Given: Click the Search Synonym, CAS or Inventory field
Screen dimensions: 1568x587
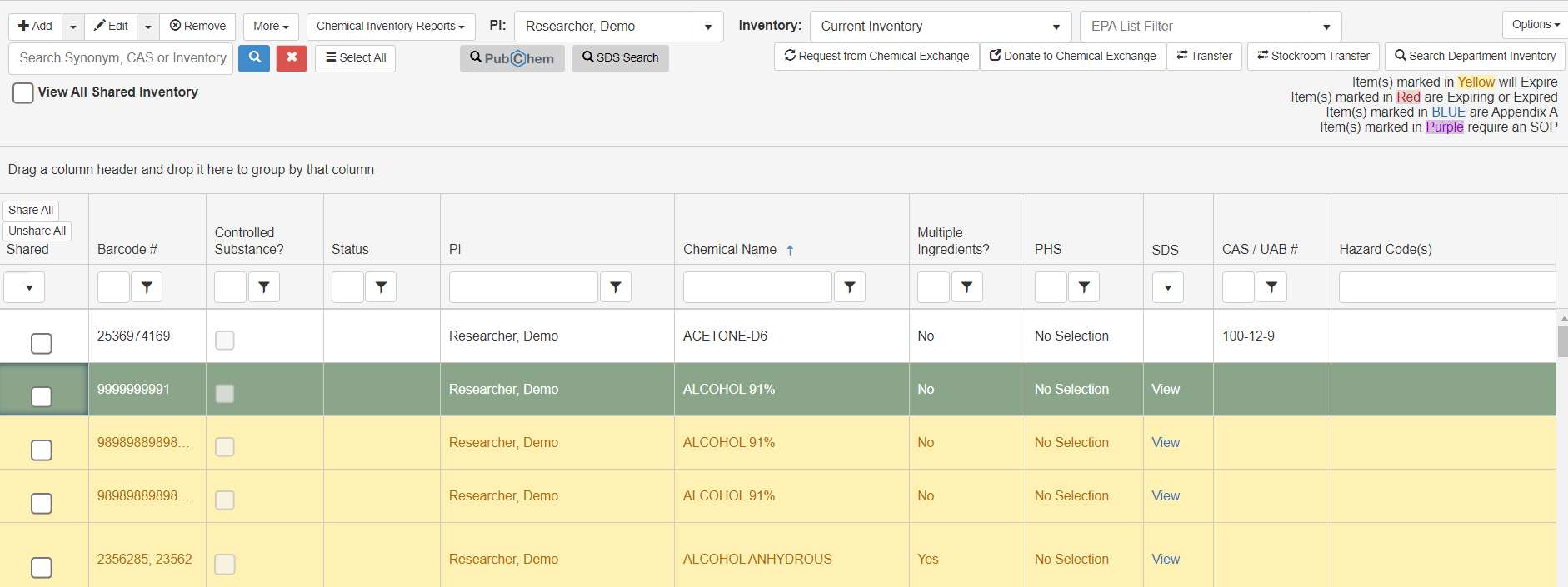Looking at the screenshot, I should tap(122, 58).
